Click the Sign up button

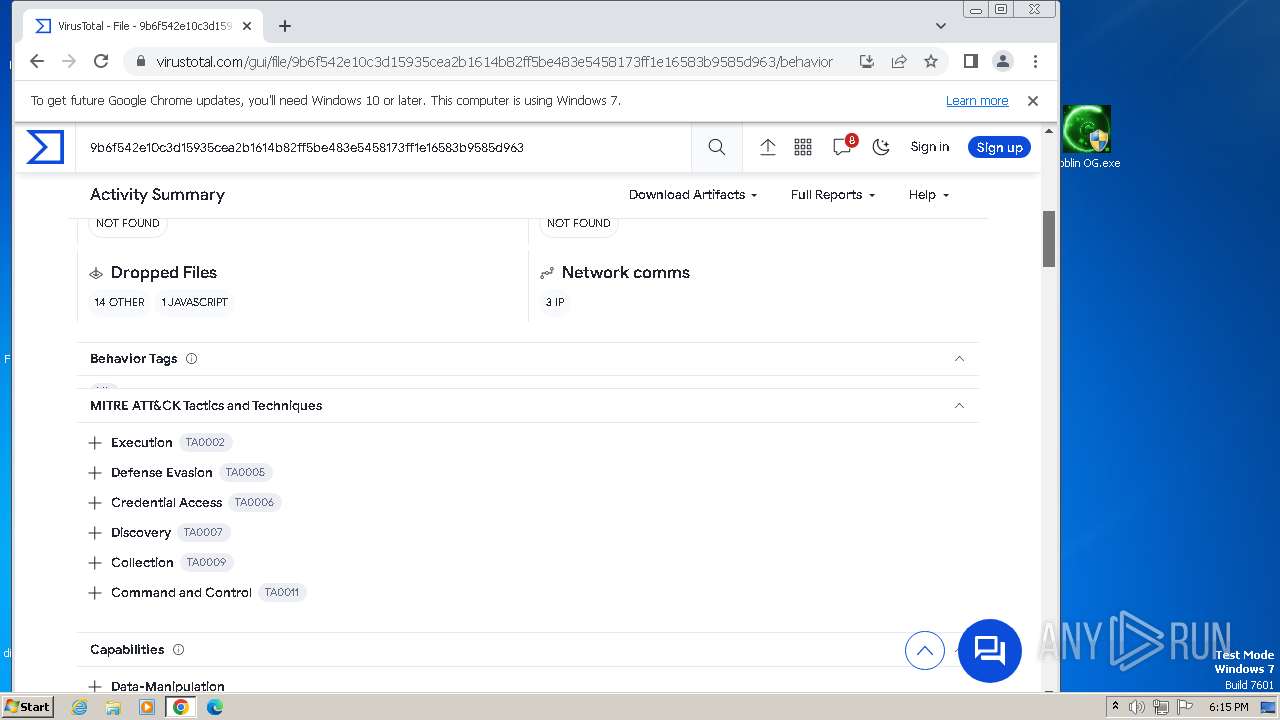999,147
